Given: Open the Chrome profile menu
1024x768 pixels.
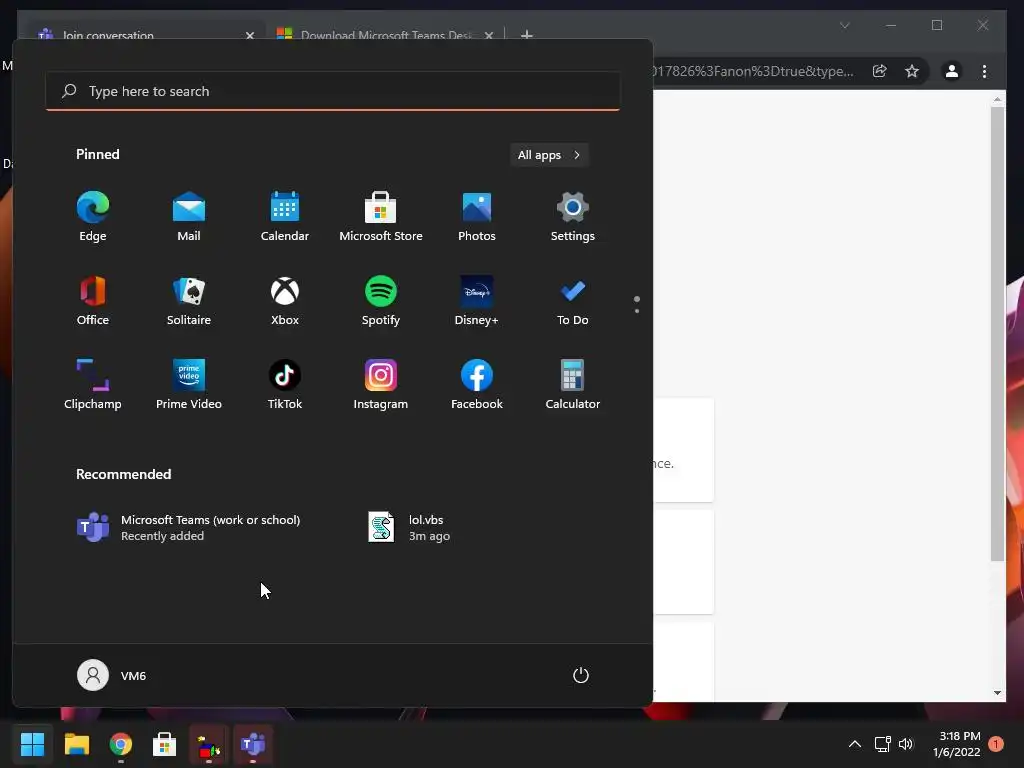Looking at the screenshot, I should (x=952, y=71).
